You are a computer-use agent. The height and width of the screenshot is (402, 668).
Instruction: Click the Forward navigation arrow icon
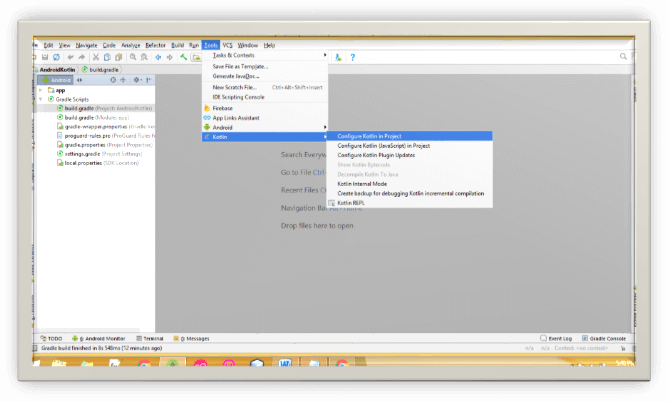pyautogui.click(x=170, y=57)
